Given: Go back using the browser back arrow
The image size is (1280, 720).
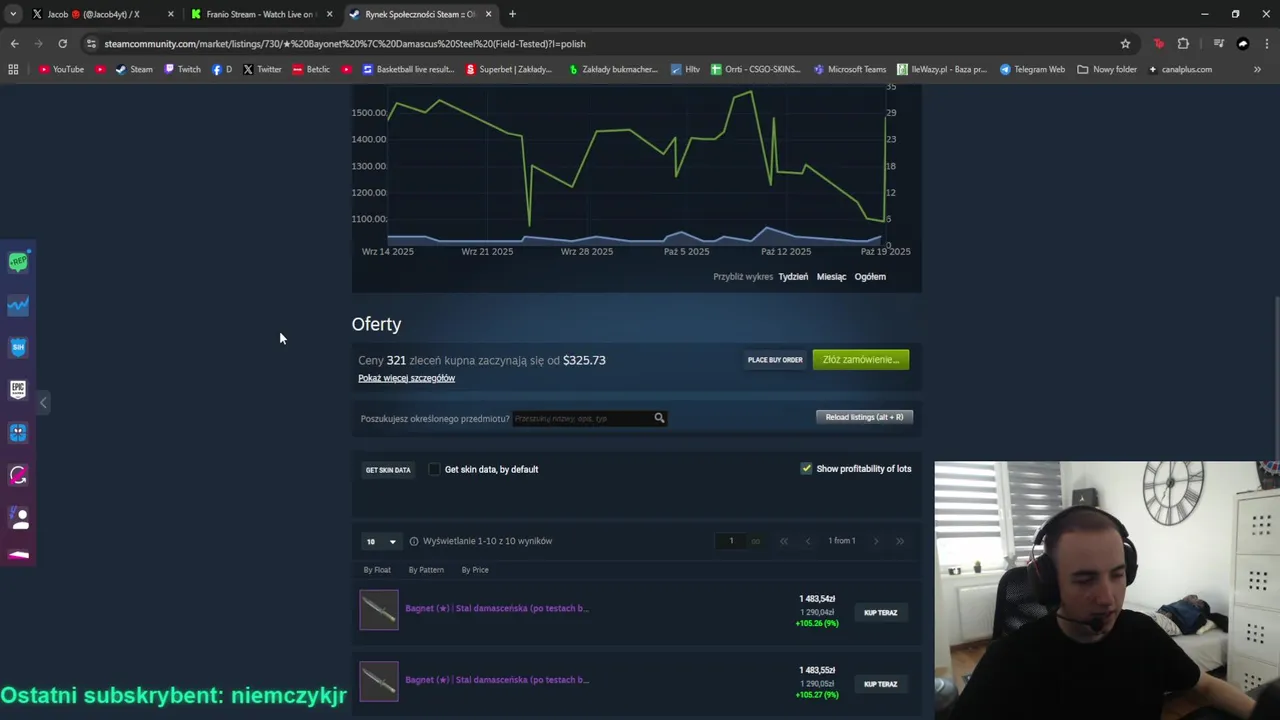Looking at the screenshot, I should click(14, 44).
